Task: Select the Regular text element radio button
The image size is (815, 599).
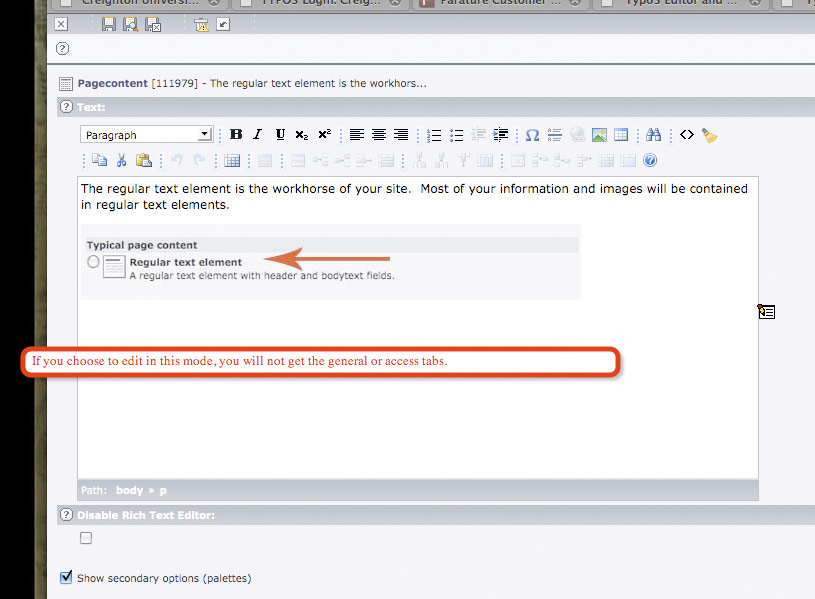Action: pyautogui.click(x=93, y=262)
